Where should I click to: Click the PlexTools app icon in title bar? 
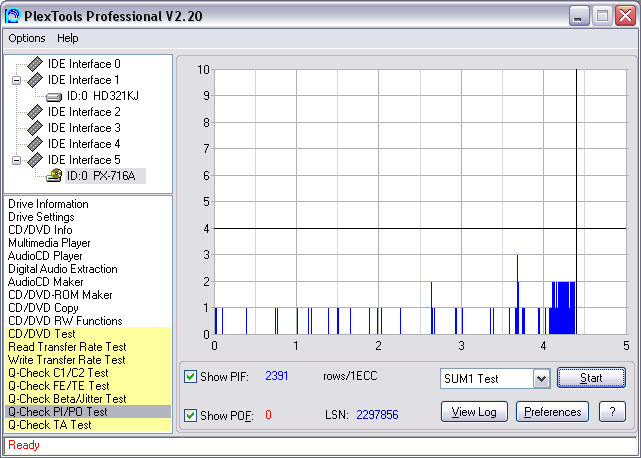pyautogui.click(x=12, y=16)
